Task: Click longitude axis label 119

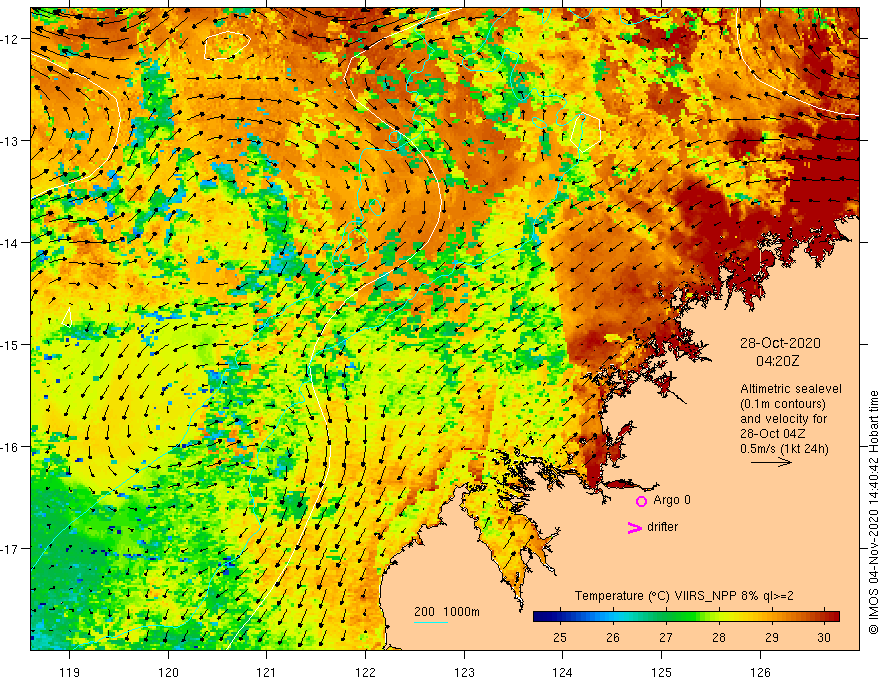Action: coord(70,672)
